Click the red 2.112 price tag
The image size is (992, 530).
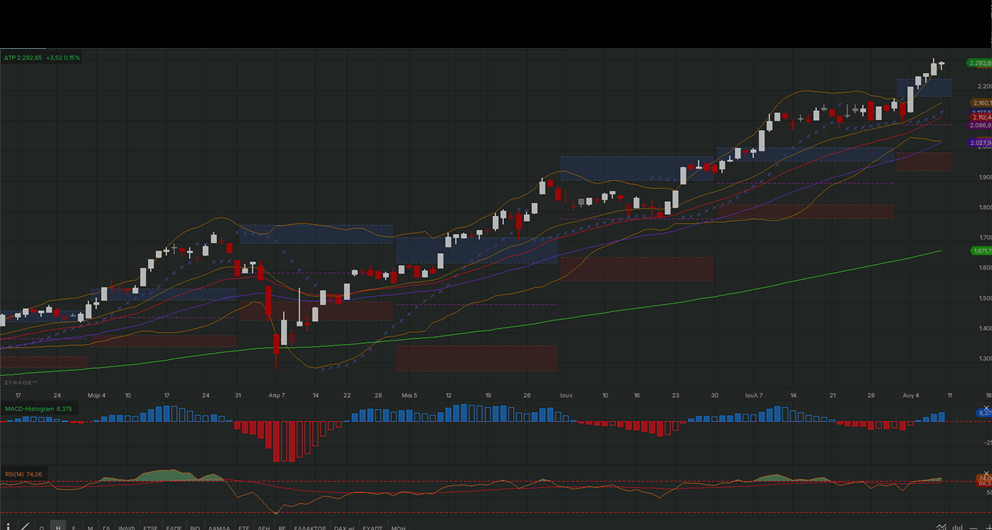coord(981,117)
